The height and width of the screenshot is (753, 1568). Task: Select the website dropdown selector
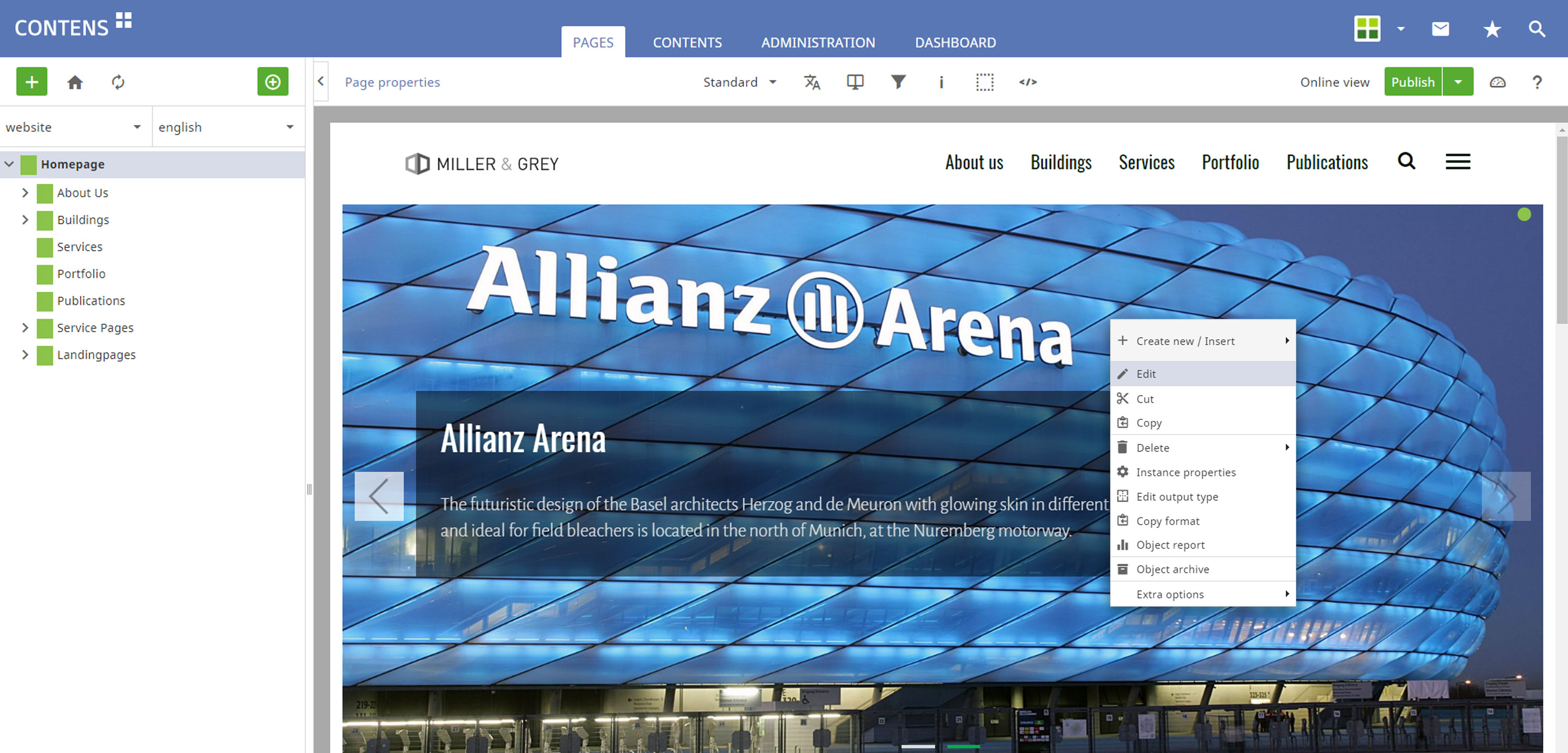tap(75, 127)
